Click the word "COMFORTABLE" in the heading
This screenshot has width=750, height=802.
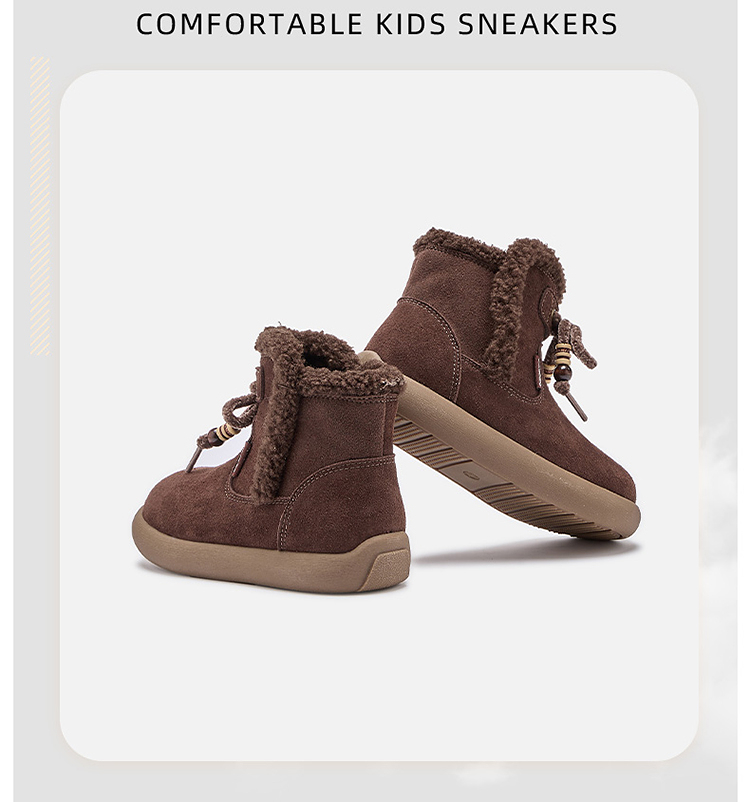click(249, 24)
